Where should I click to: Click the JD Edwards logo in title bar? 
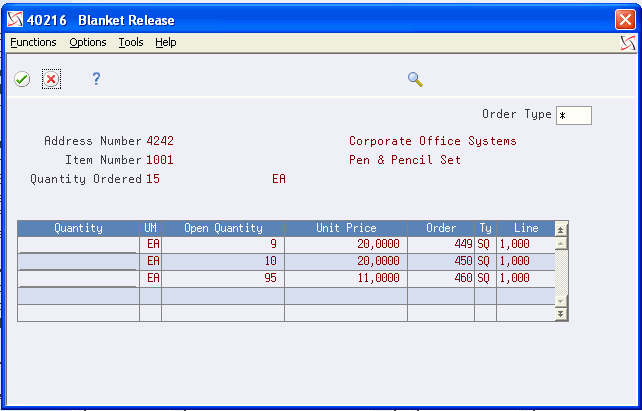coord(15,20)
